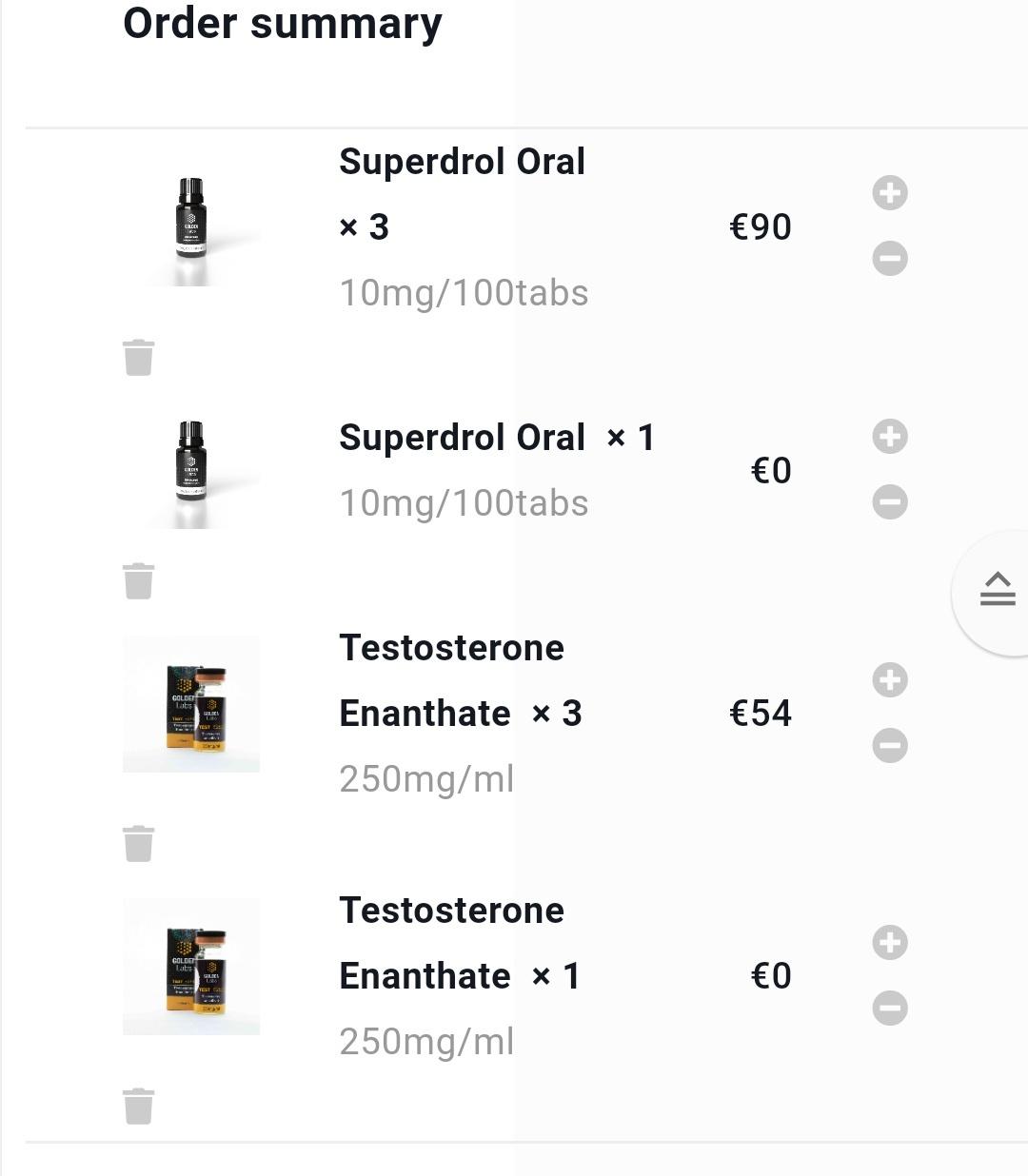
Task: View image of free Testosterone Enanthate ×1
Action: tap(191, 967)
